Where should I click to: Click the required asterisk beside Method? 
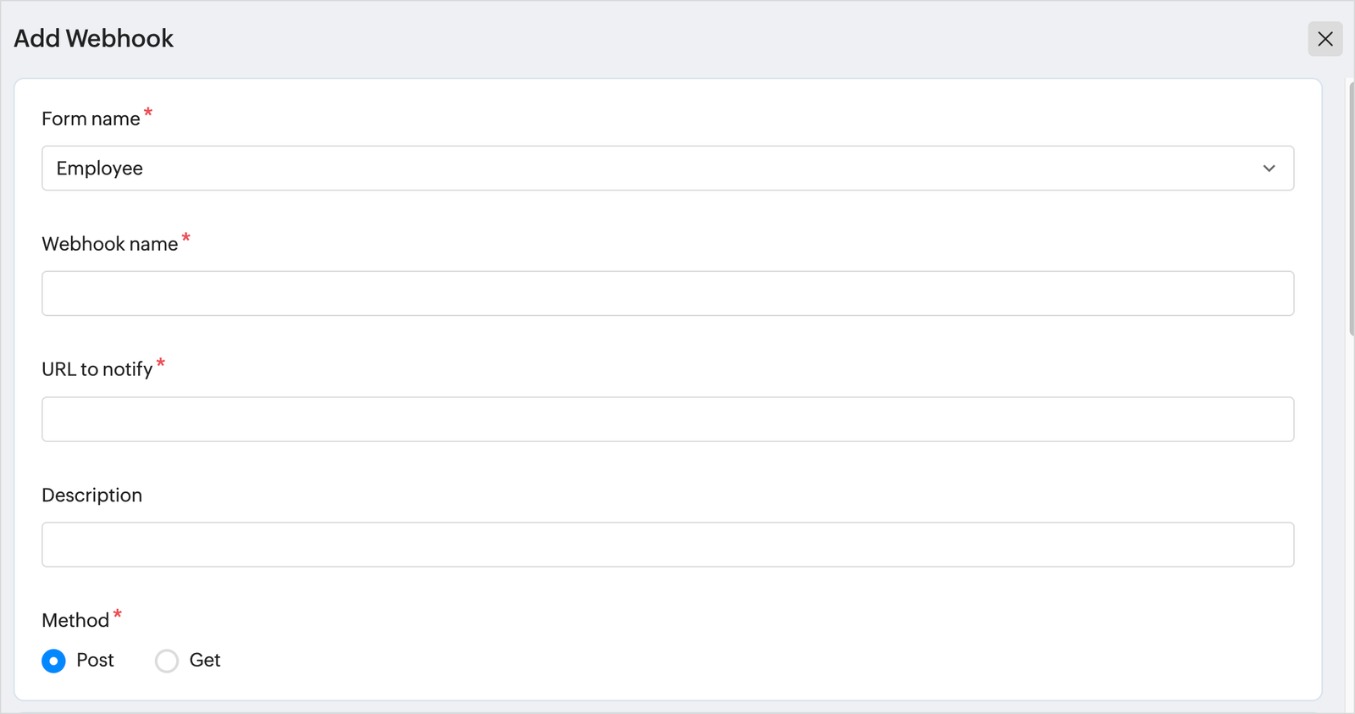(x=117, y=615)
